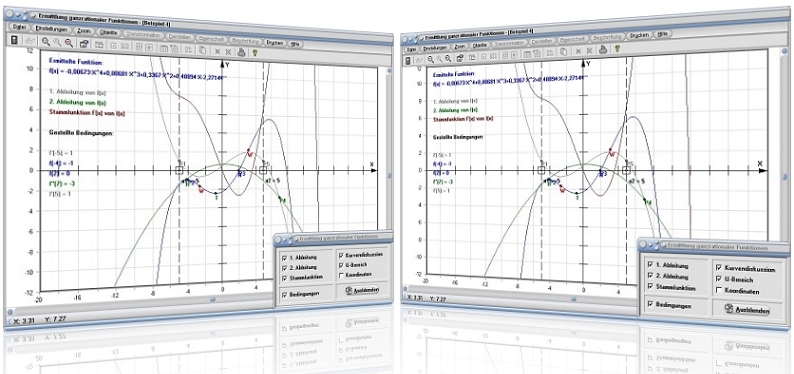Click calculator icon in right window toolbar
This screenshot has width=794, height=374.
409,61
